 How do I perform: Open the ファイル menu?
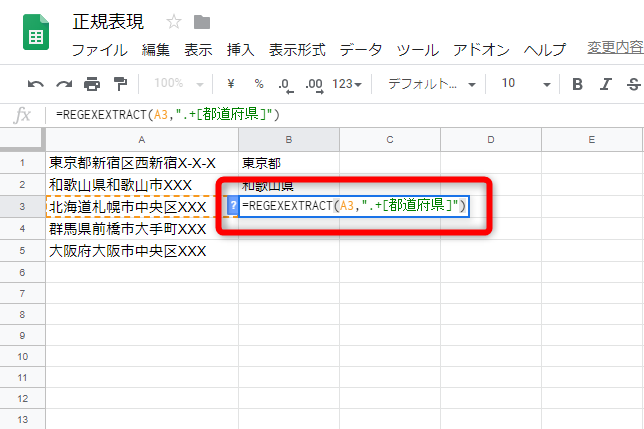point(100,50)
